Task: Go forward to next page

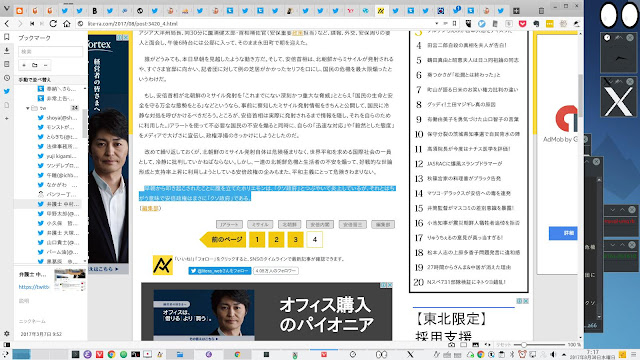Action: tap(20, 24)
